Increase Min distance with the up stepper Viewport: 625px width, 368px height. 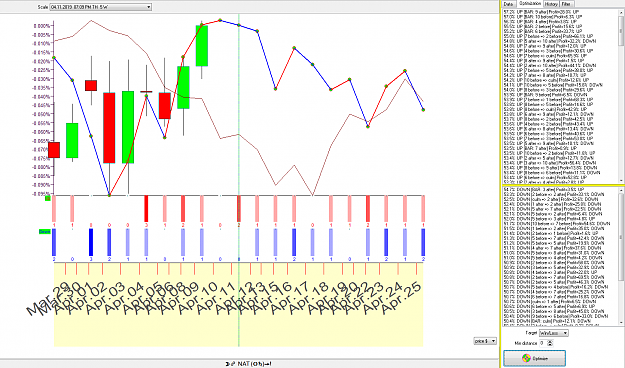point(550,341)
